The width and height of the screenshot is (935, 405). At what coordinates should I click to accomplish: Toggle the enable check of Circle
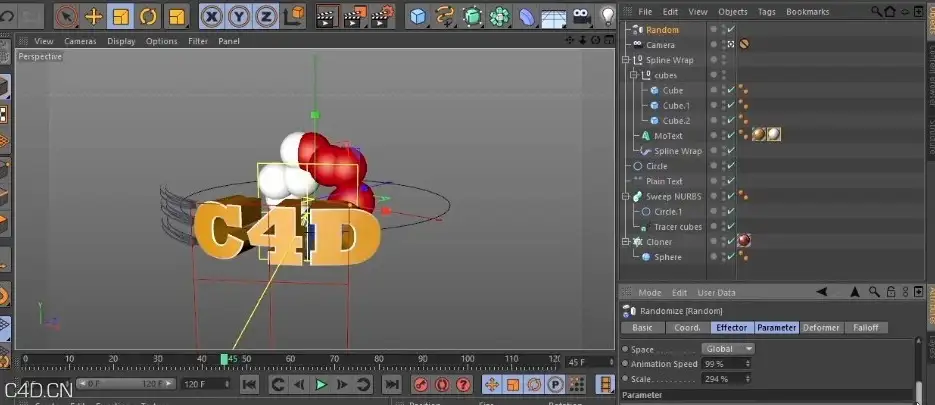click(x=731, y=166)
